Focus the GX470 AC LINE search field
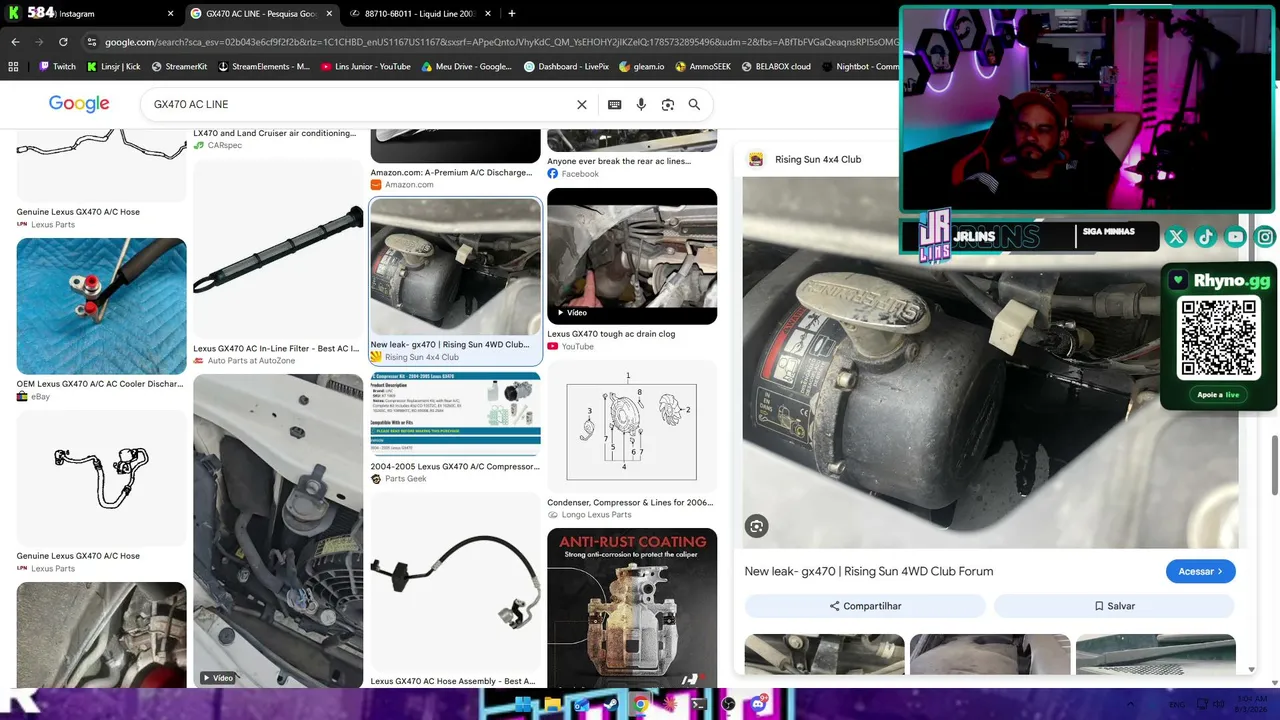The image size is (1280, 720). [x=360, y=104]
